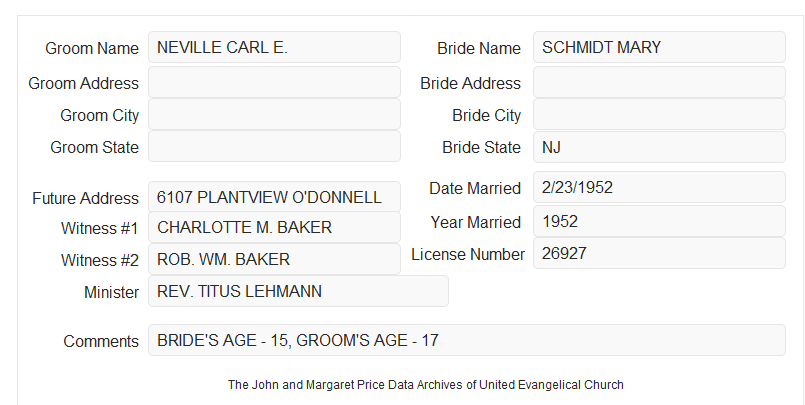
Task: Select Witness #2 field with Rob. Wm. Baker
Action: pos(274,259)
